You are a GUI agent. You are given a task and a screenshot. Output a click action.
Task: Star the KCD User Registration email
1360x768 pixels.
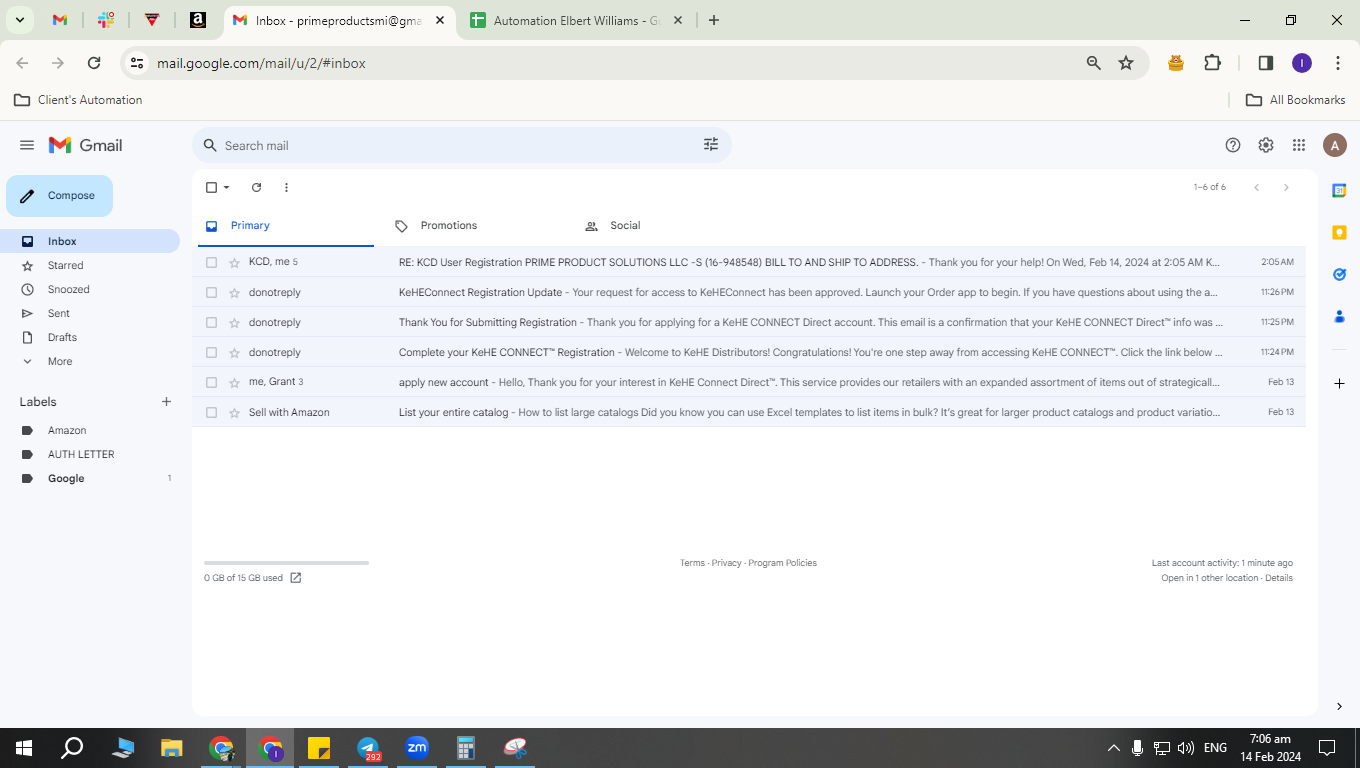pyautogui.click(x=234, y=262)
